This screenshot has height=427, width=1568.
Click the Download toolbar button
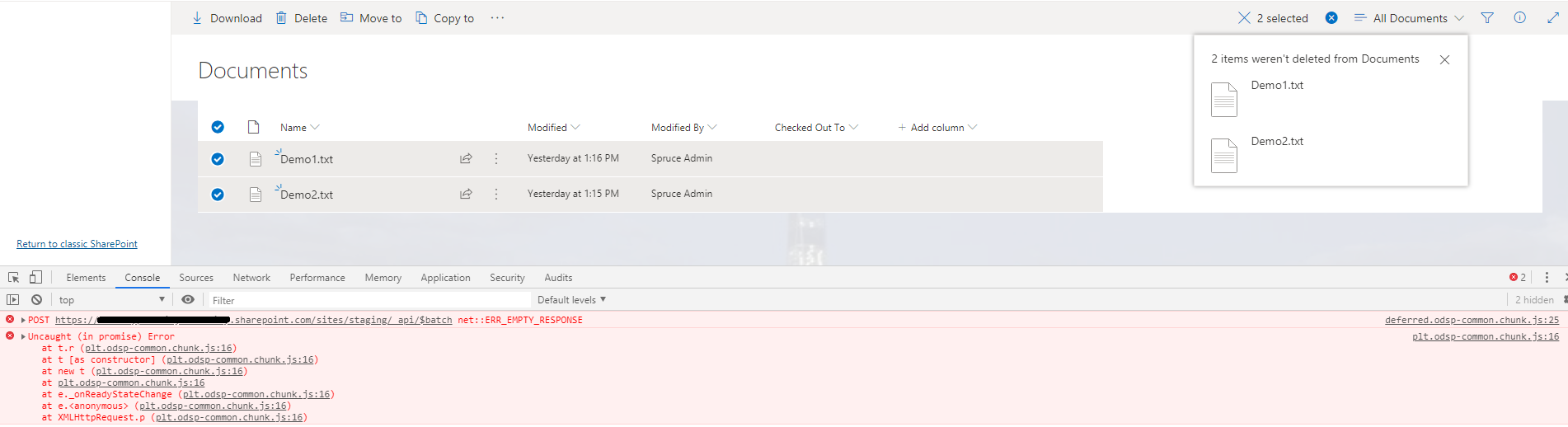pyautogui.click(x=227, y=18)
